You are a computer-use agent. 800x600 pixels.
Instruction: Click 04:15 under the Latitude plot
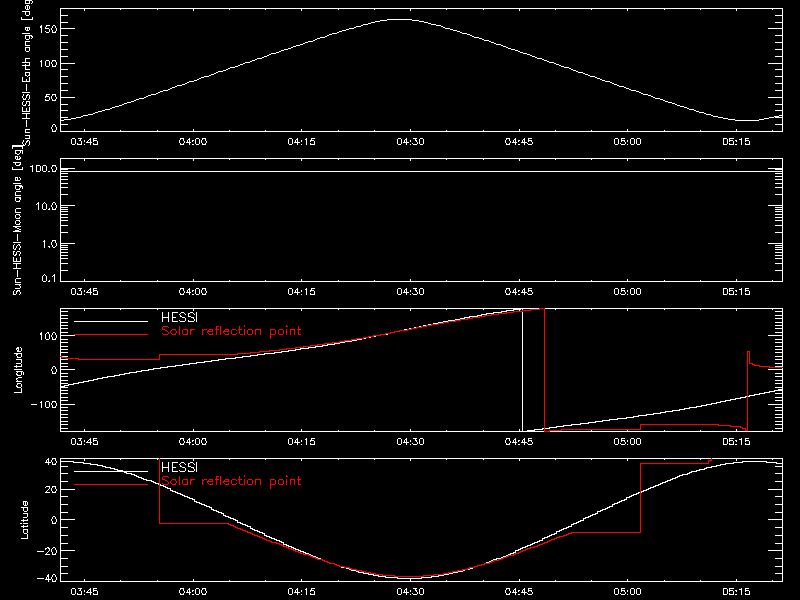pyautogui.click(x=302, y=591)
